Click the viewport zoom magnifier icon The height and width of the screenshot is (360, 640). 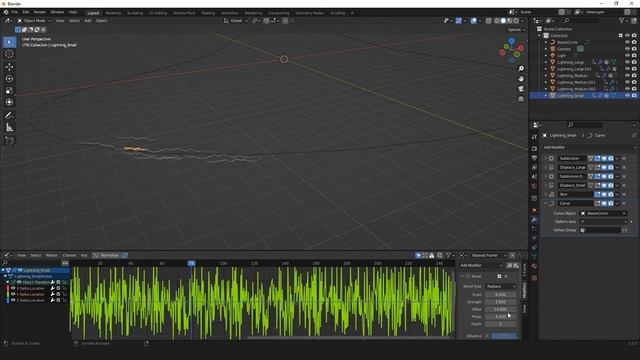point(521,68)
